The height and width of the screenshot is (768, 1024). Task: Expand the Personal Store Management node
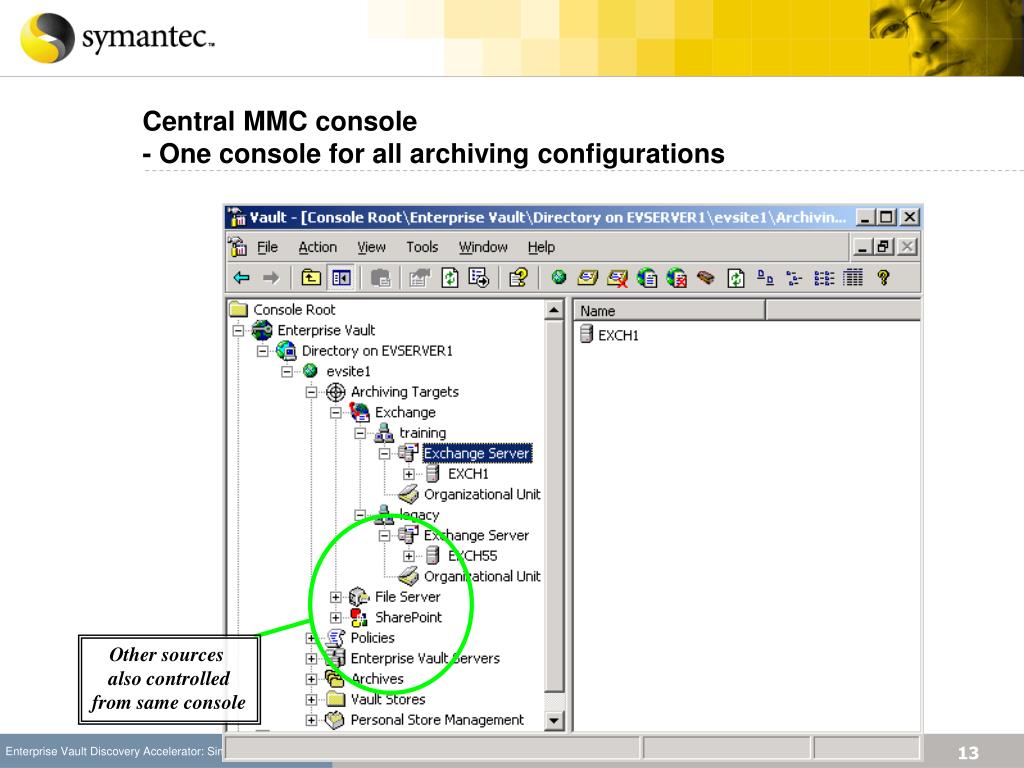click(312, 720)
